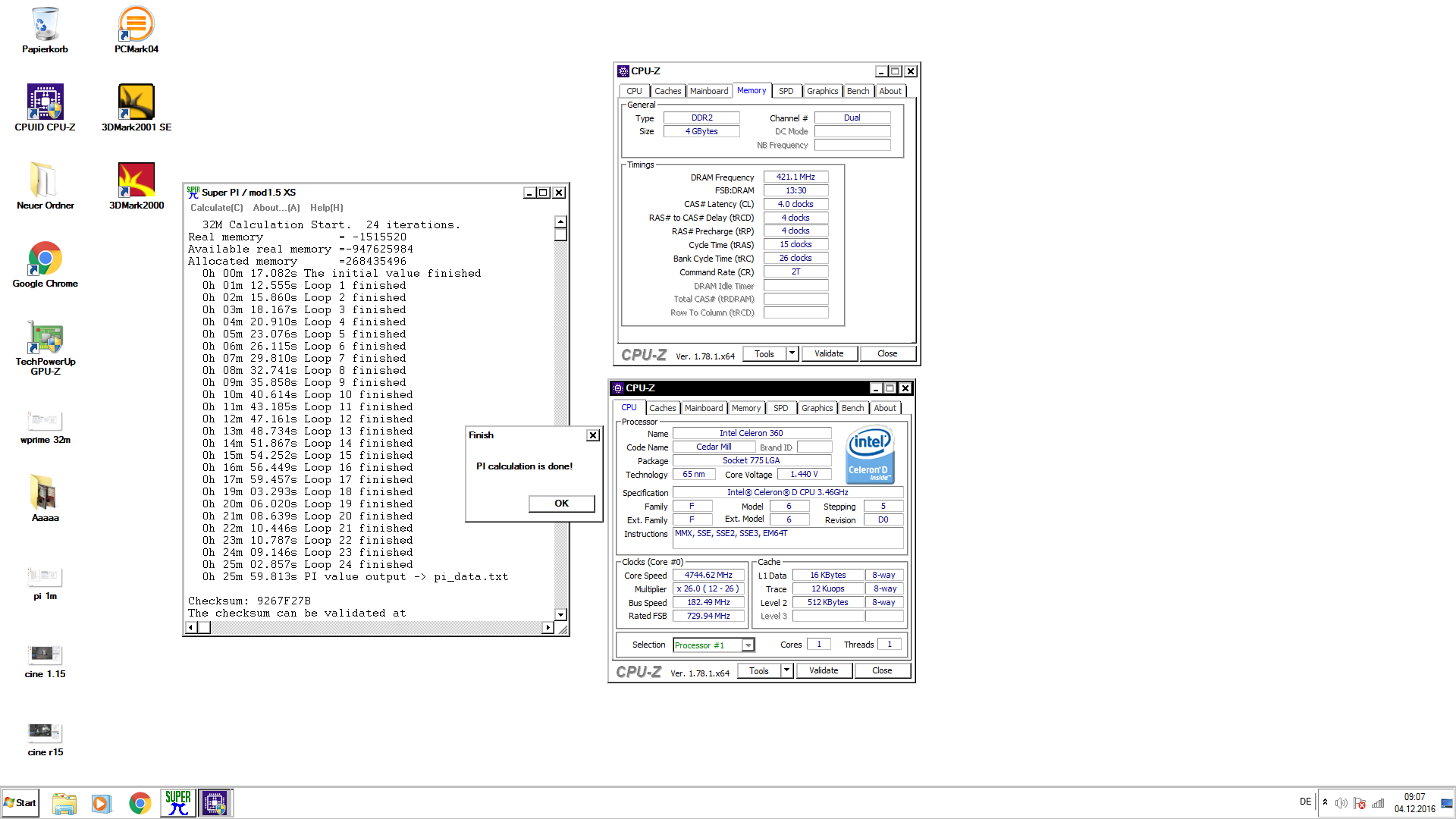1456x819 pixels.
Task: Open the Neuer Ordner folder
Action: [x=45, y=186]
